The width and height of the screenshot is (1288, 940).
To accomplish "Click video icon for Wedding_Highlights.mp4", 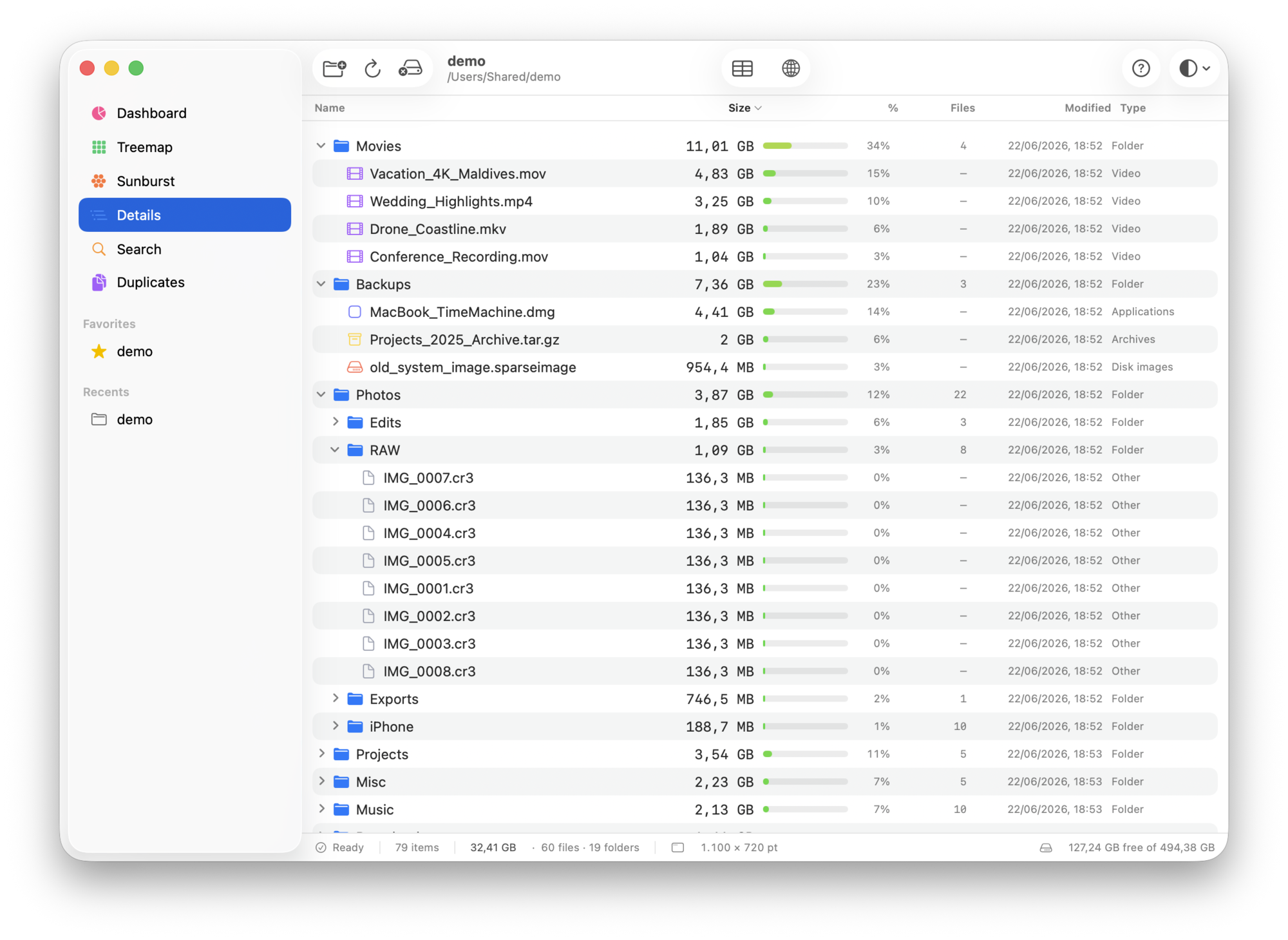I will pos(354,201).
